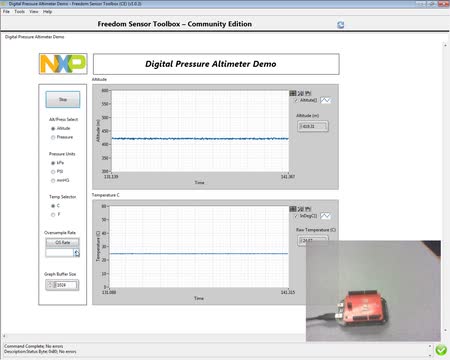Image resolution: width=450 pixels, height=360 pixels.
Task: Select the Pressure radio button
Action: click(x=53, y=137)
